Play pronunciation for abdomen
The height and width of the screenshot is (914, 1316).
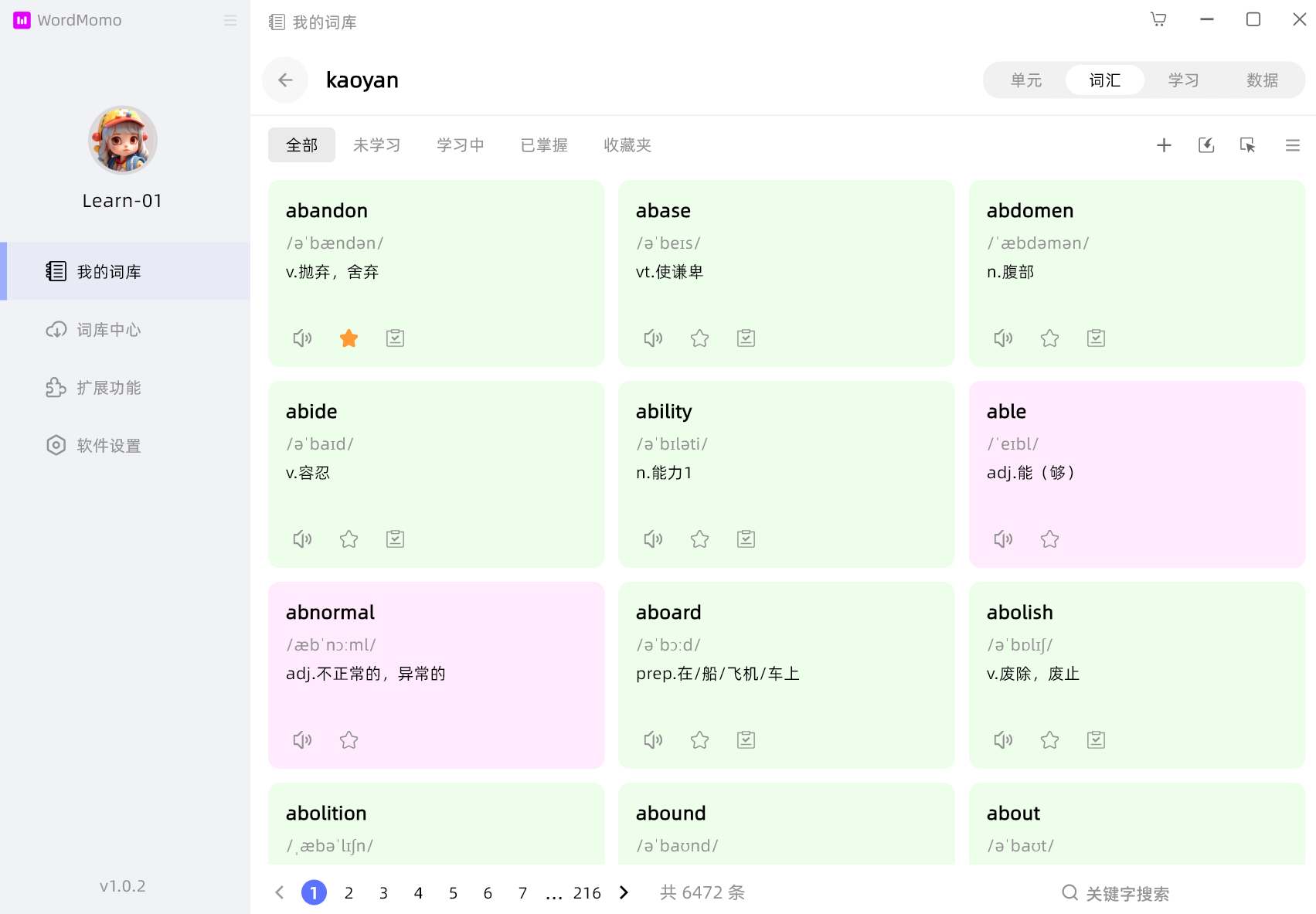tap(1003, 338)
